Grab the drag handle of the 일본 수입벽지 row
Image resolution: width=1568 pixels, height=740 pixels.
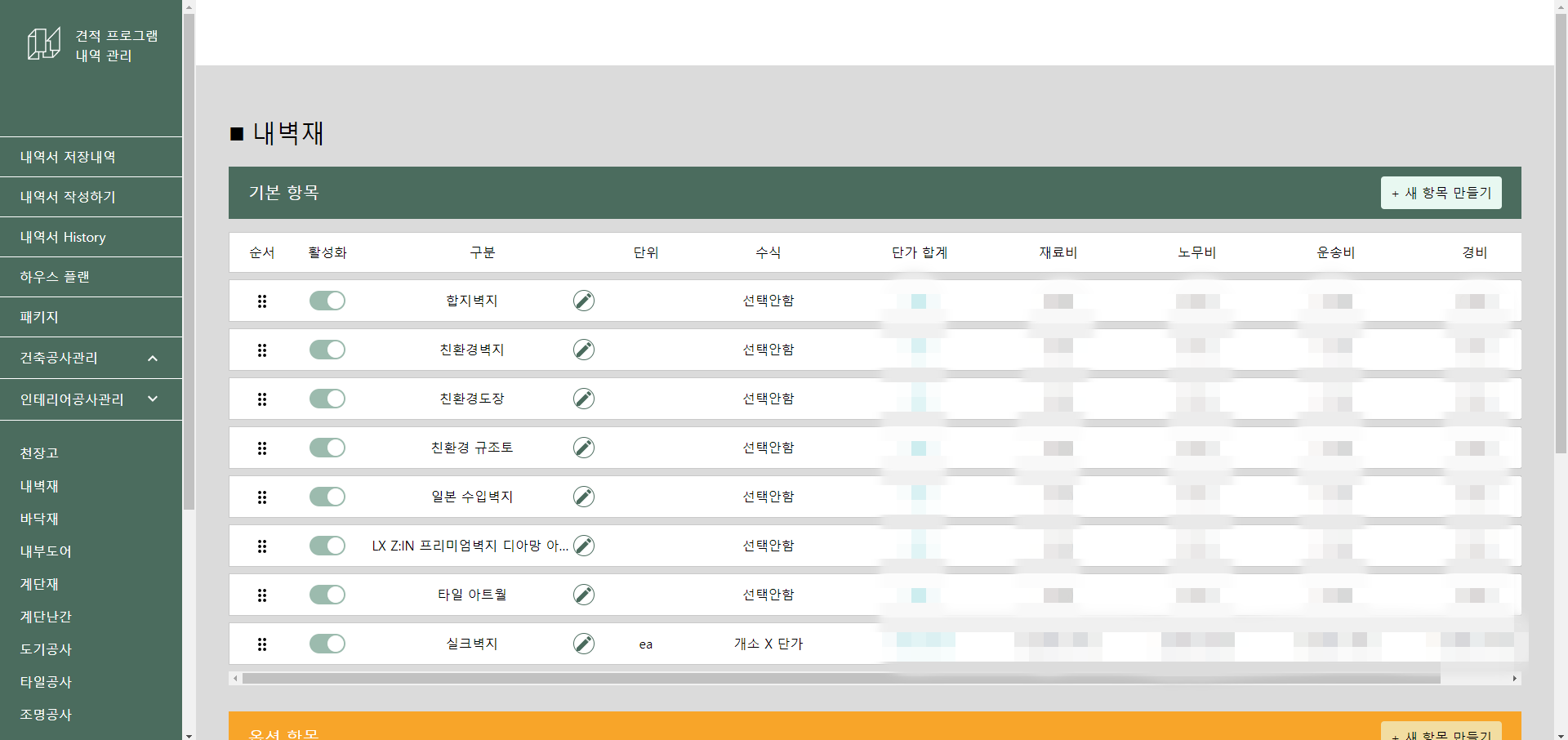pyautogui.click(x=262, y=497)
